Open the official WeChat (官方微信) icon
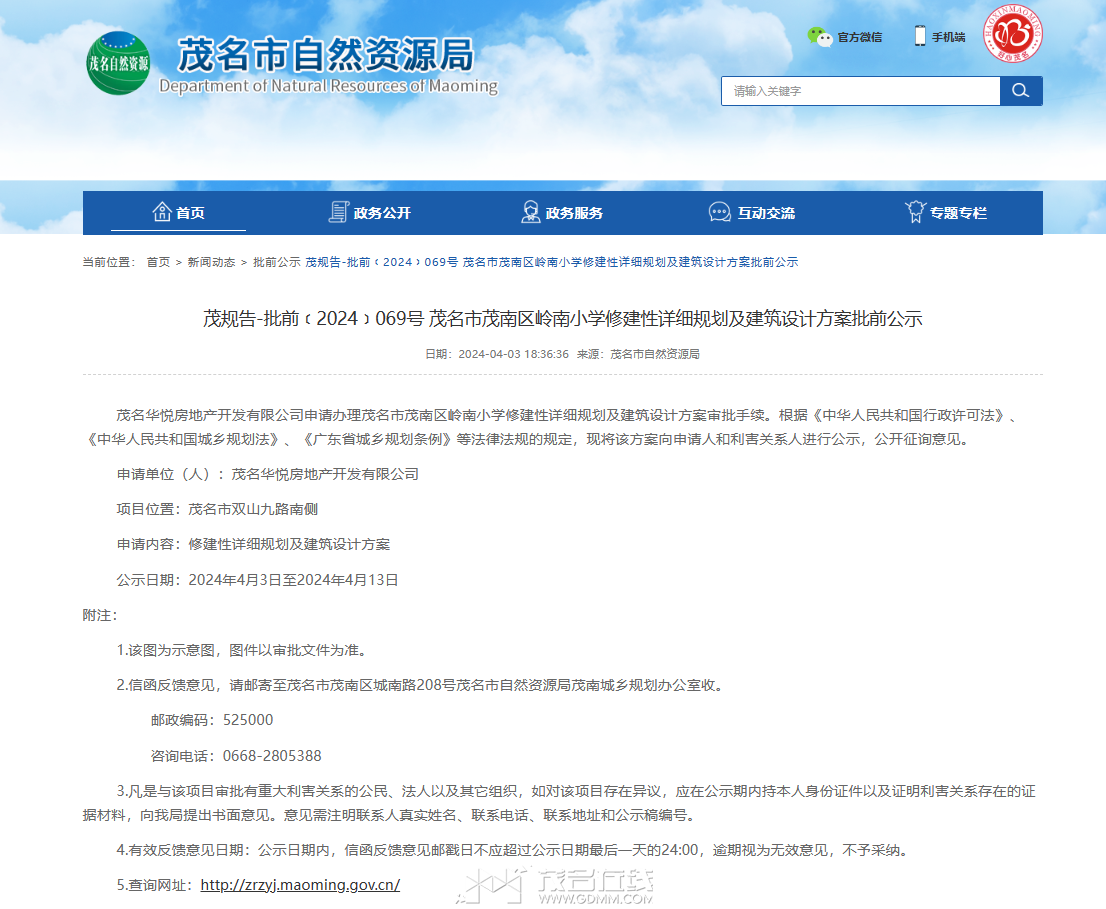1106x909 pixels. tap(820, 37)
